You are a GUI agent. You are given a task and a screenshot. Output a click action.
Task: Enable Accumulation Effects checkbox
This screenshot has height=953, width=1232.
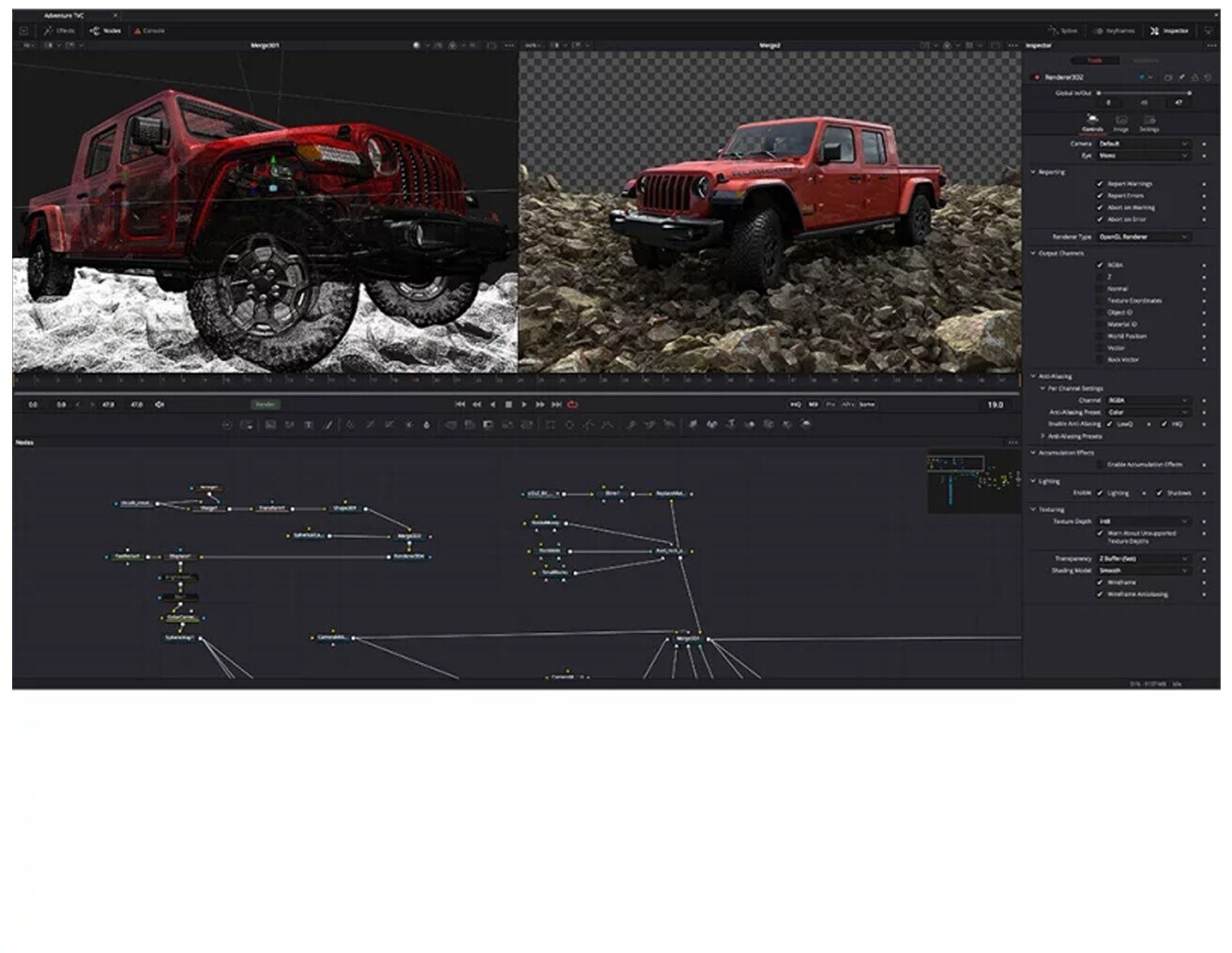1100,464
